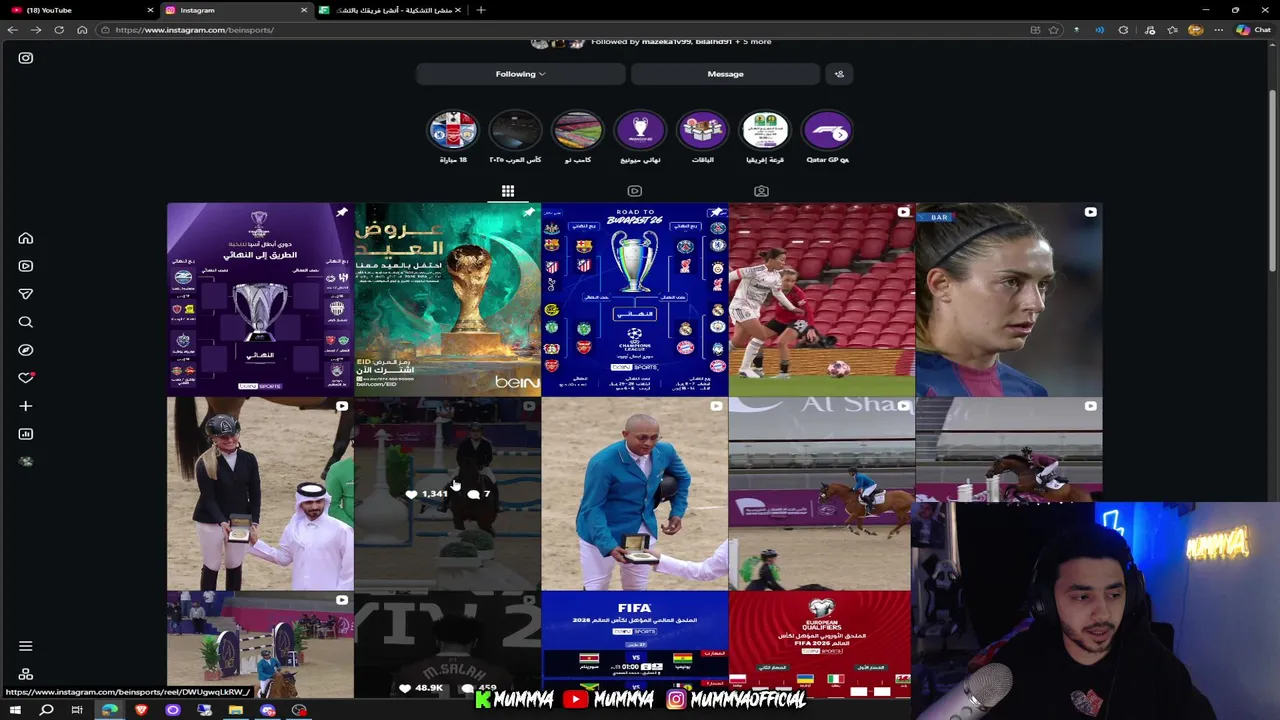This screenshot has height=720, width=1280.
Task: Go to Home feed in sidebar
Action: (26, 238)
